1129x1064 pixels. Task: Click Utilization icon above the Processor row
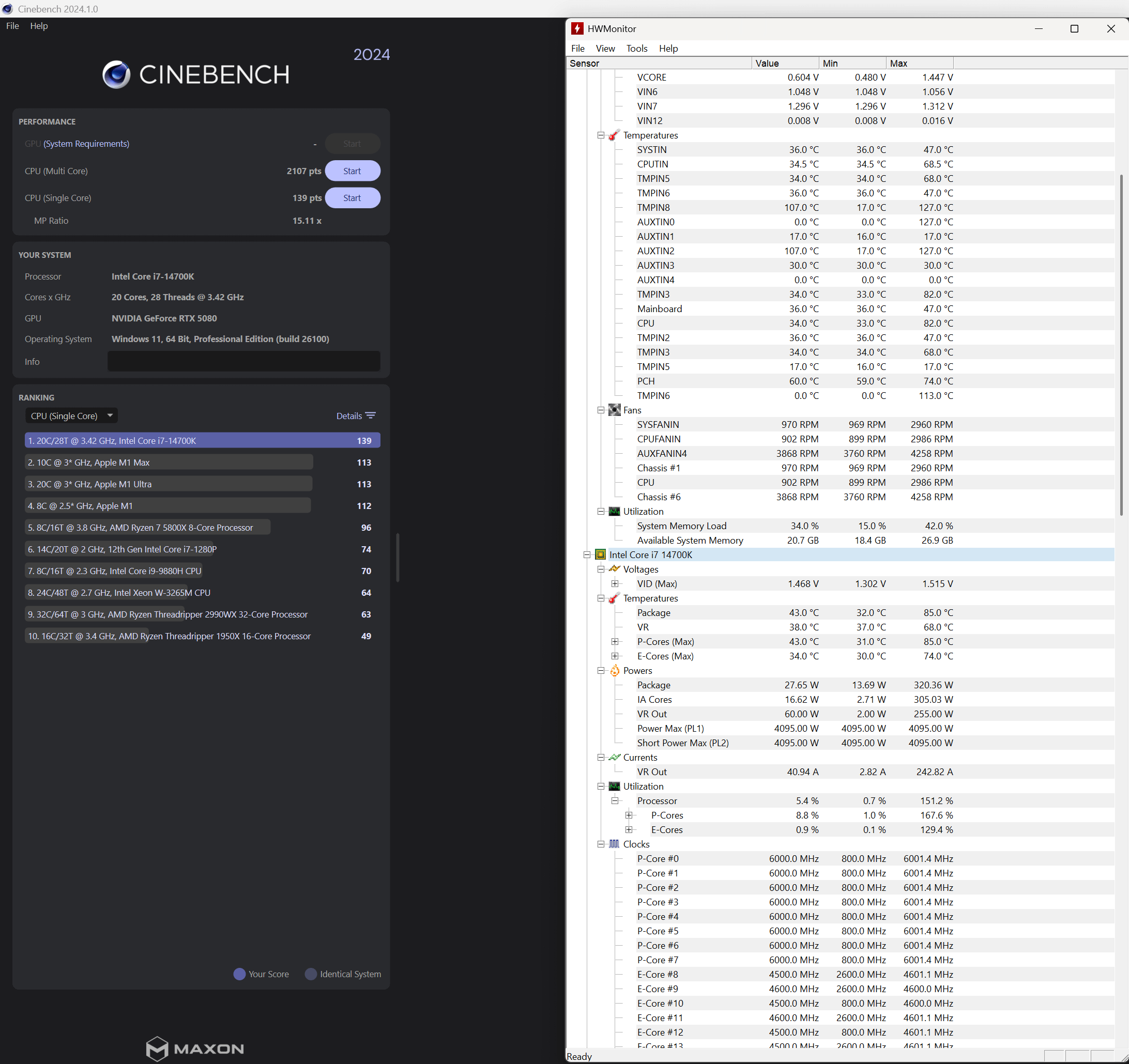point(615,787)
